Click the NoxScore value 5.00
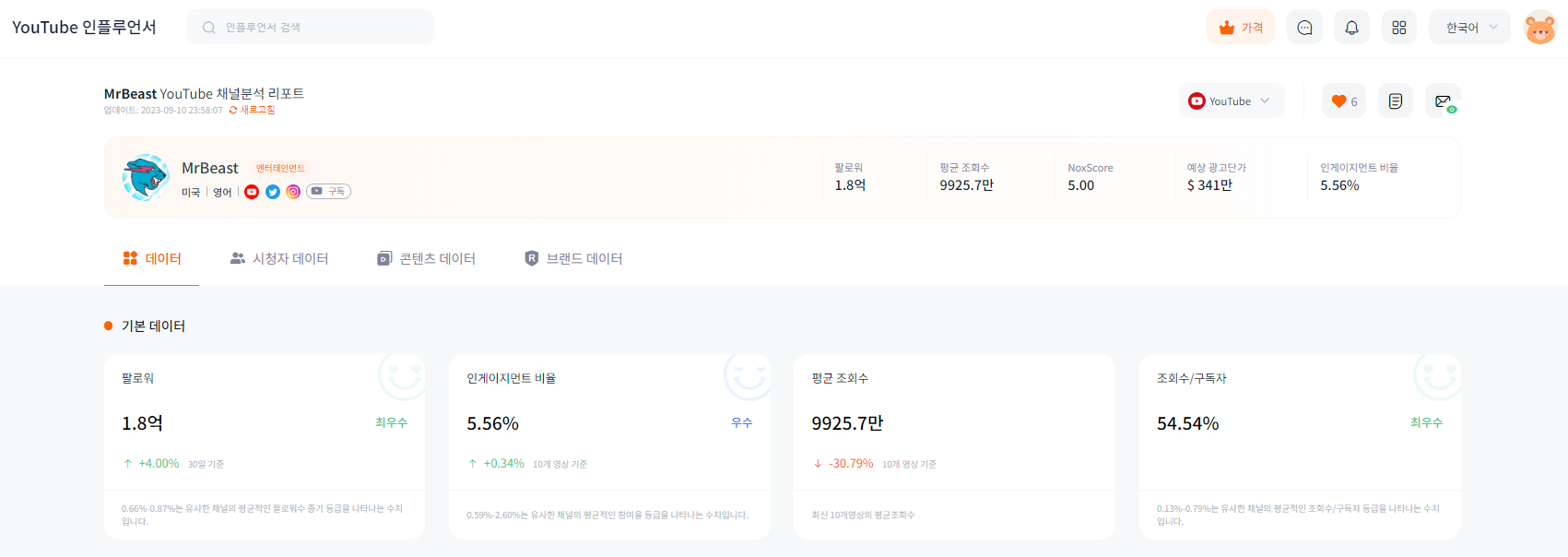 coord(1081,185)
